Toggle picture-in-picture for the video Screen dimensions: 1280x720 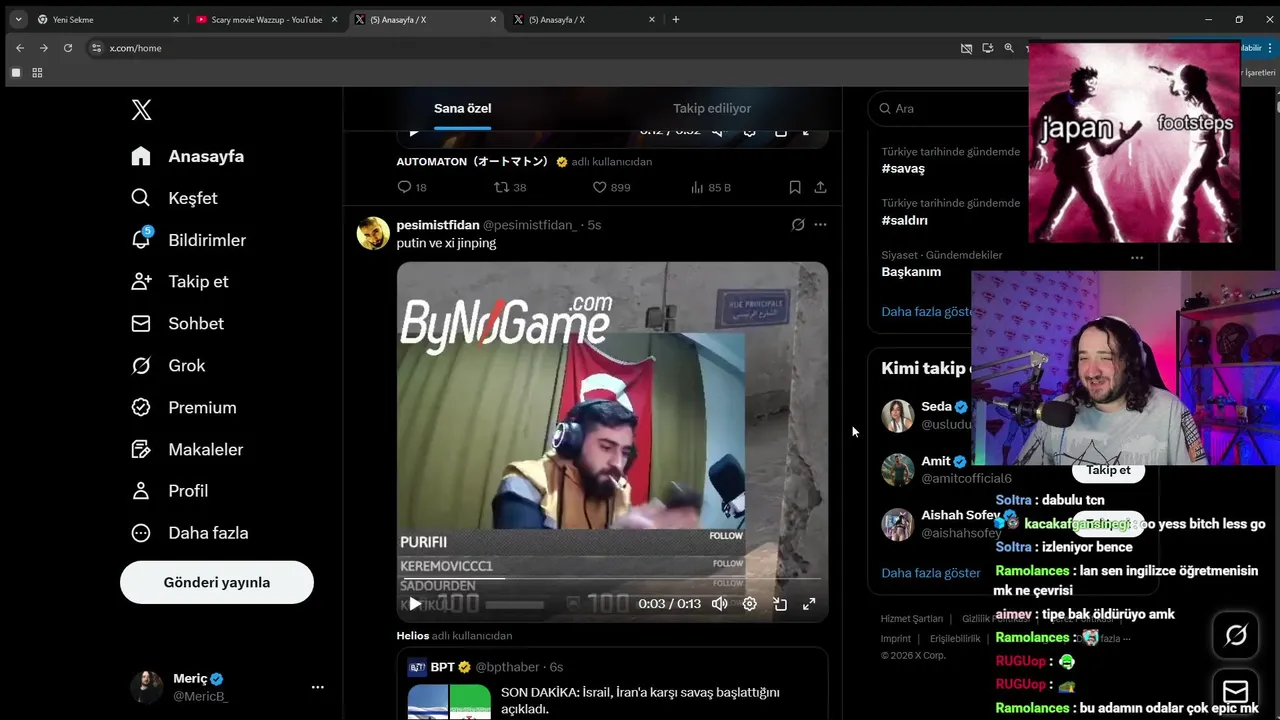coord(780,603)
